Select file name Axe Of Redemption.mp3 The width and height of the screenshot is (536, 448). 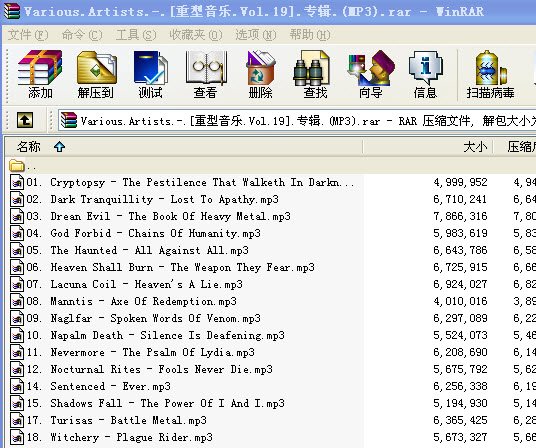click(174, 301)
